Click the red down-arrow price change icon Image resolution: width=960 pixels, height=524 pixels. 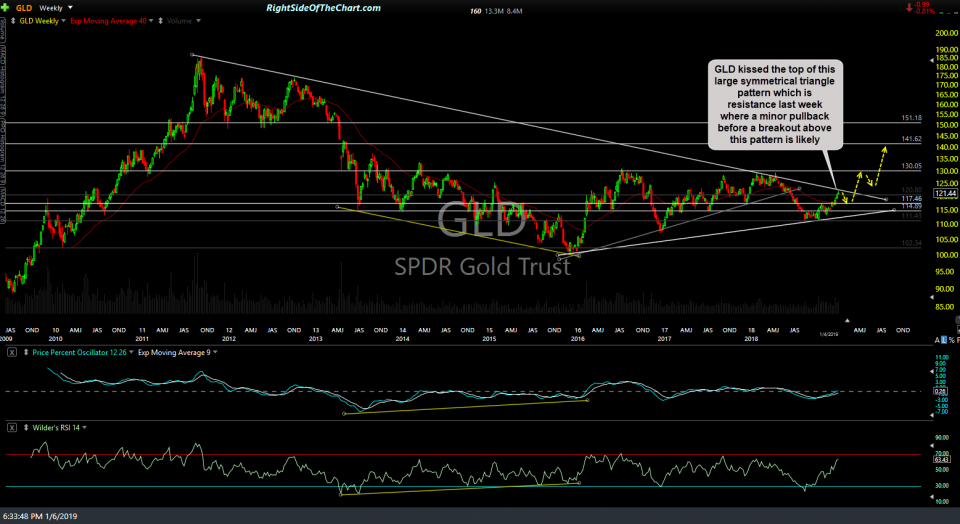pyautogui.click(x=909, y=8)
